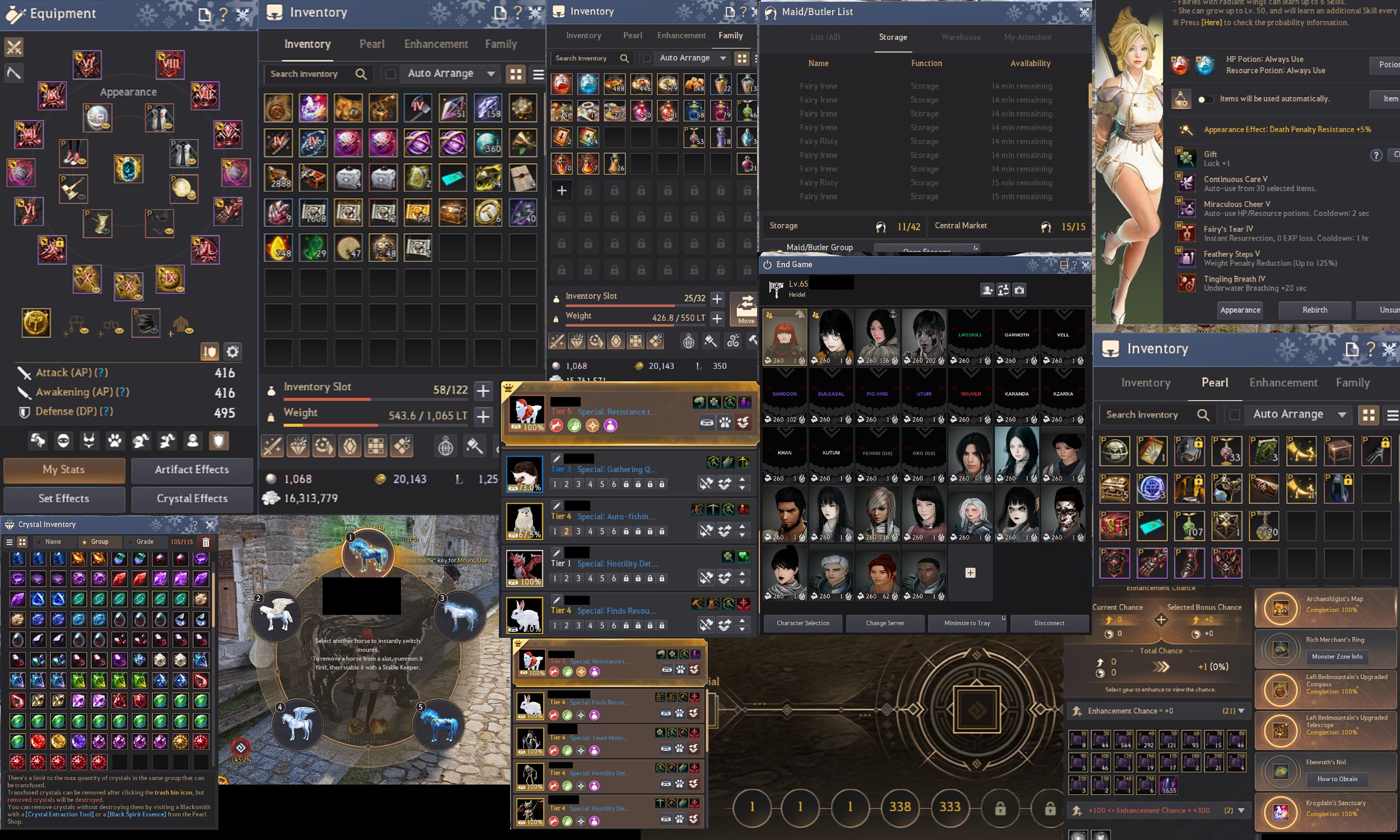Click the swap-characters icon in End Game
The height and width of the screenshot is (840, 1400).
(x=1004, y=290)
